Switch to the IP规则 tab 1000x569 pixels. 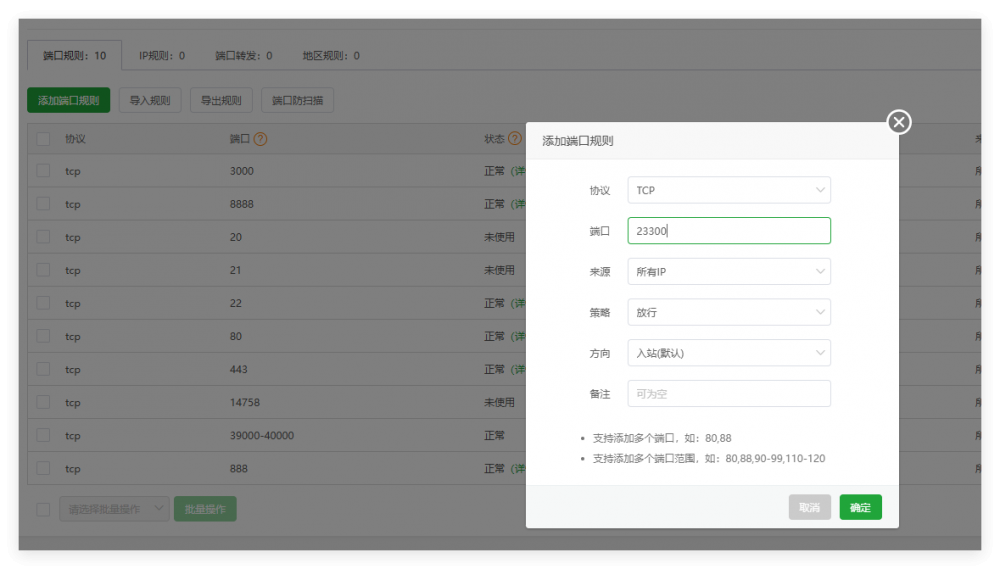[161, 56]
